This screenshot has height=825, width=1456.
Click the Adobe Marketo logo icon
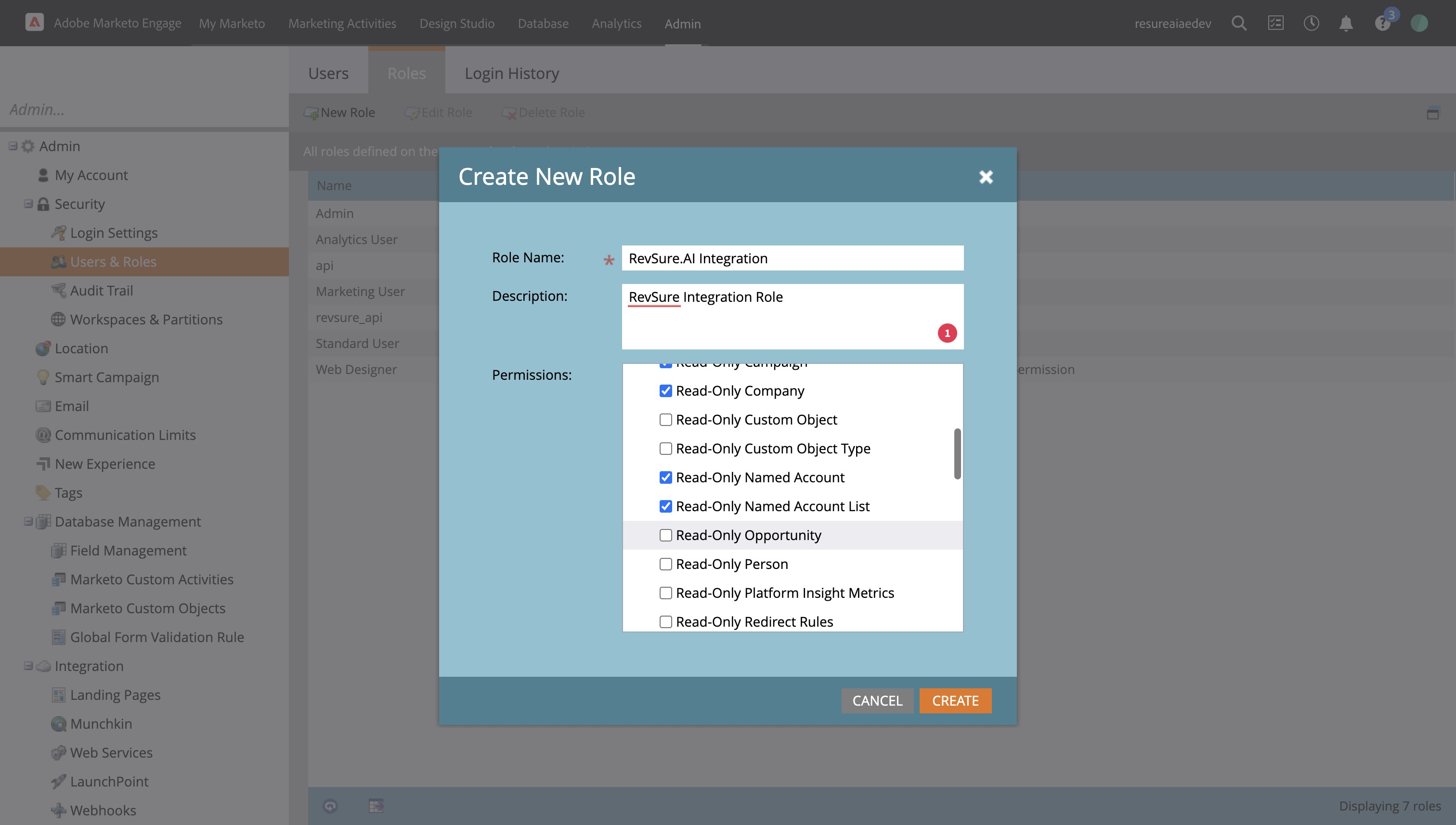pyautogui.click(x=34, y=23)
